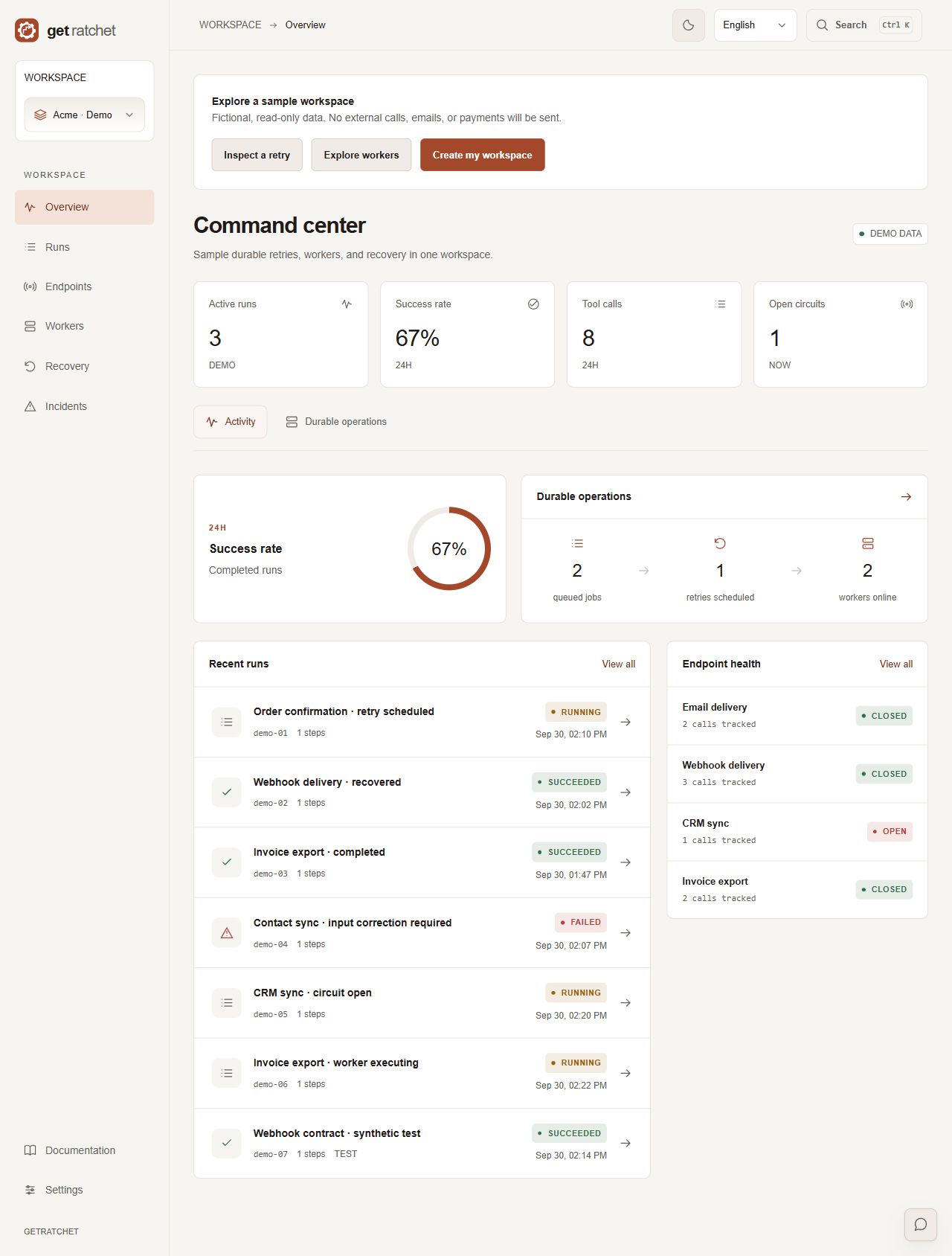Click the 67% success rate ring
The image size is (952, 1256).
pos(449,549)
